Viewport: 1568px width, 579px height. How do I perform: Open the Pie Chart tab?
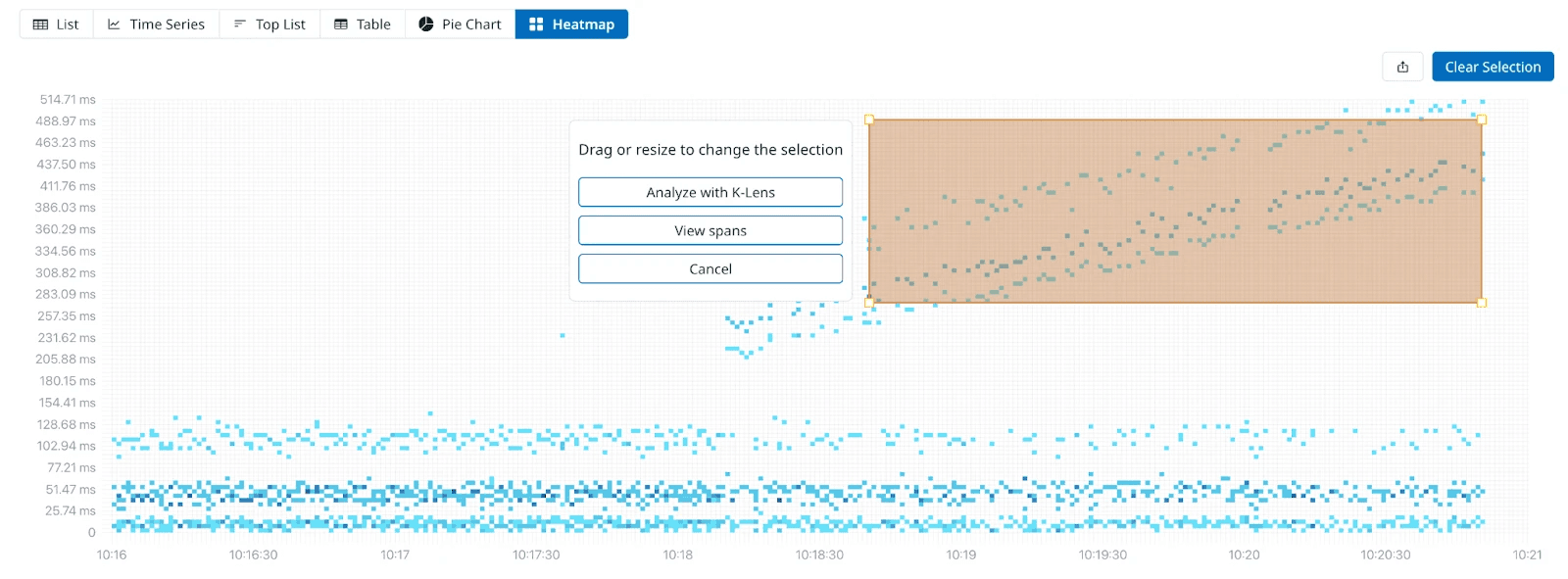pos(460,24)
